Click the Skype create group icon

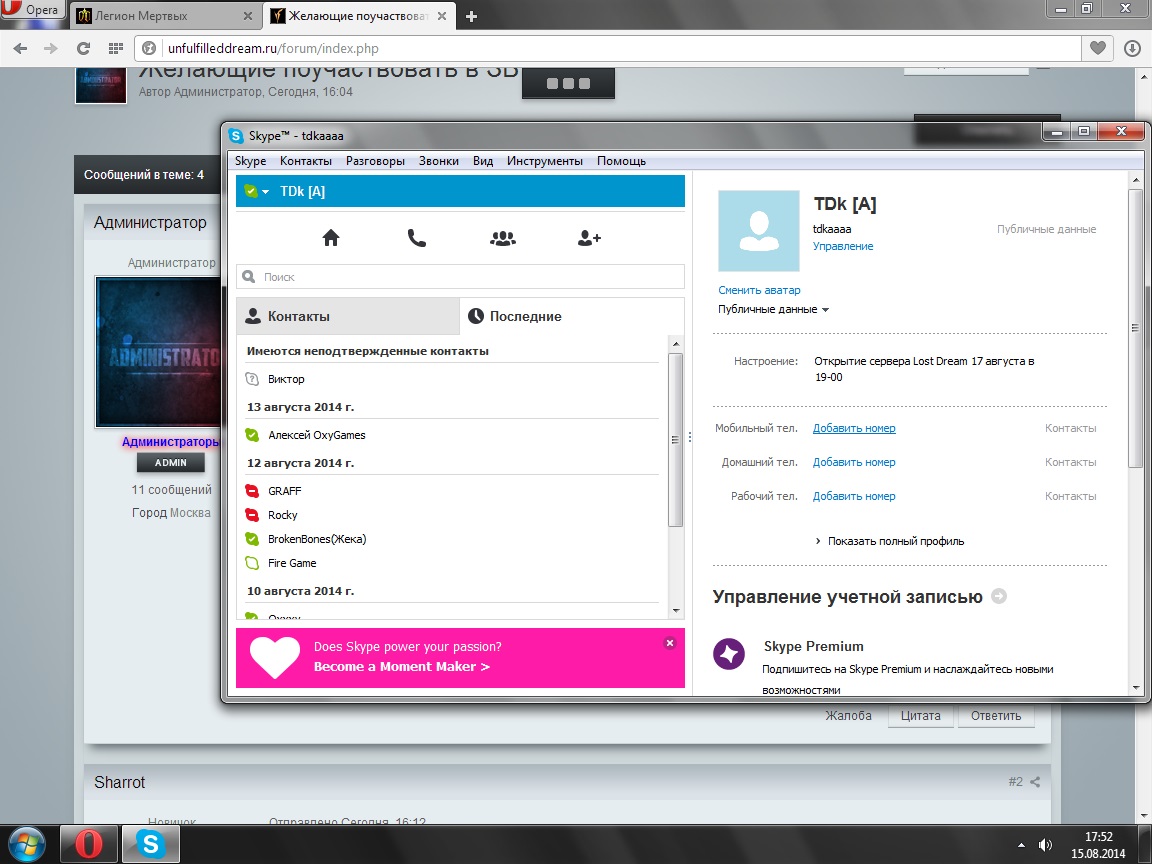(x=503, y=238)
